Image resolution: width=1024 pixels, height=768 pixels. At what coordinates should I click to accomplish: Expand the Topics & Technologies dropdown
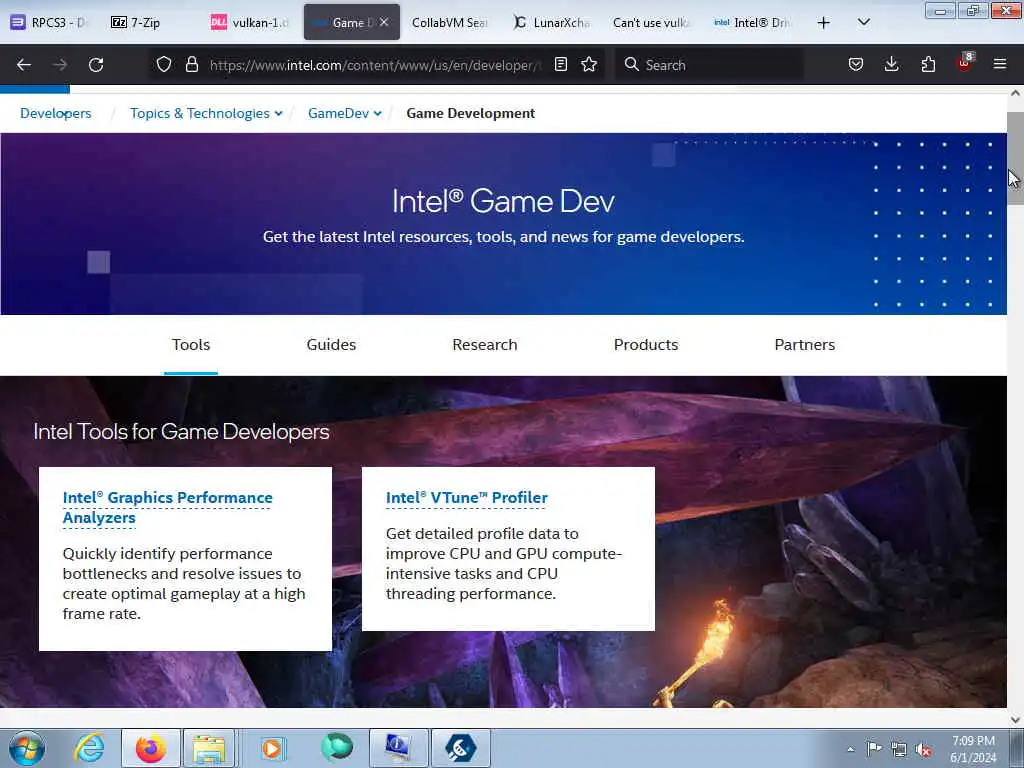click(206, 114)
